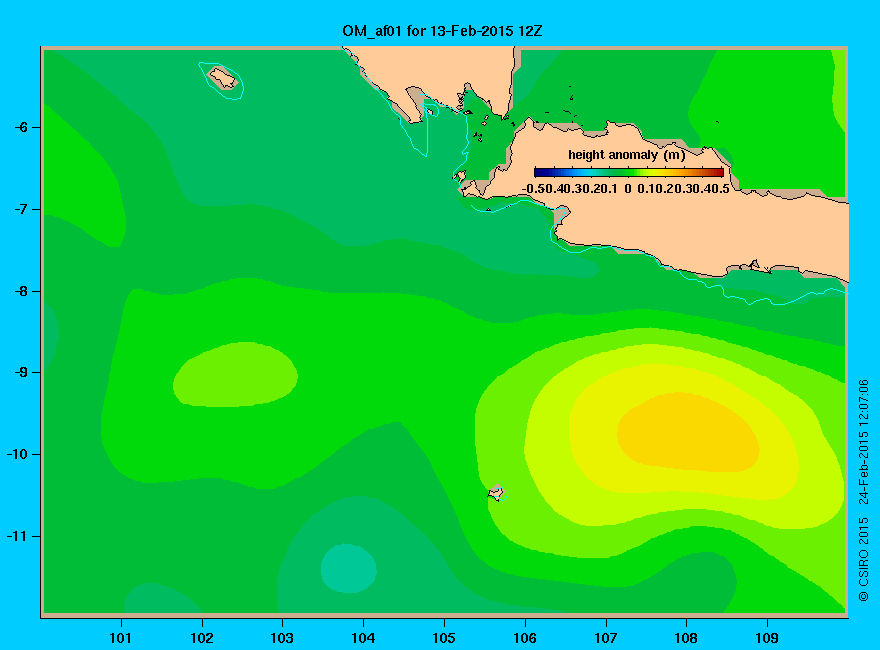The image size is (880, 650).
Task: Click the height anomaly color scale bar
Action: click(x=629, y=172)
